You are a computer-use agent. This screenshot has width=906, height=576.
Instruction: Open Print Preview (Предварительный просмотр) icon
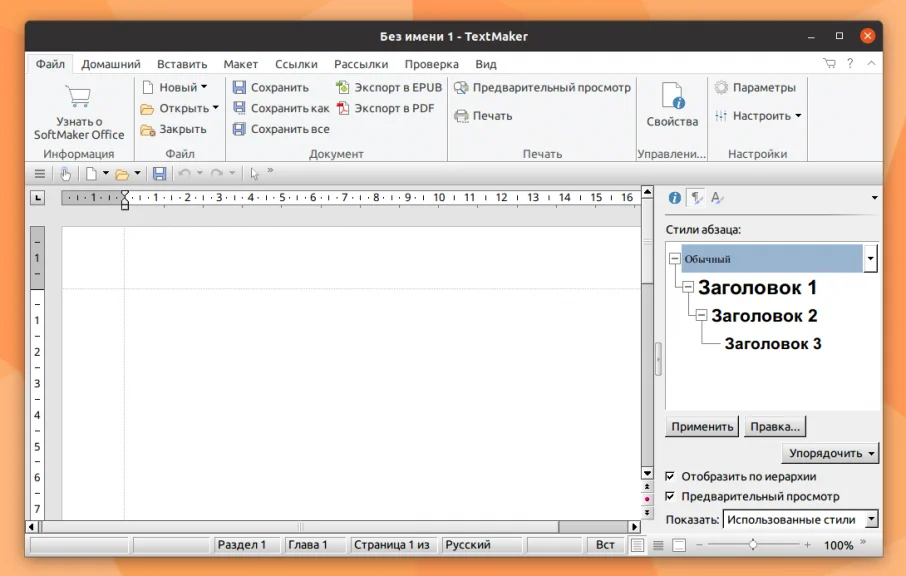pos(461,87)
